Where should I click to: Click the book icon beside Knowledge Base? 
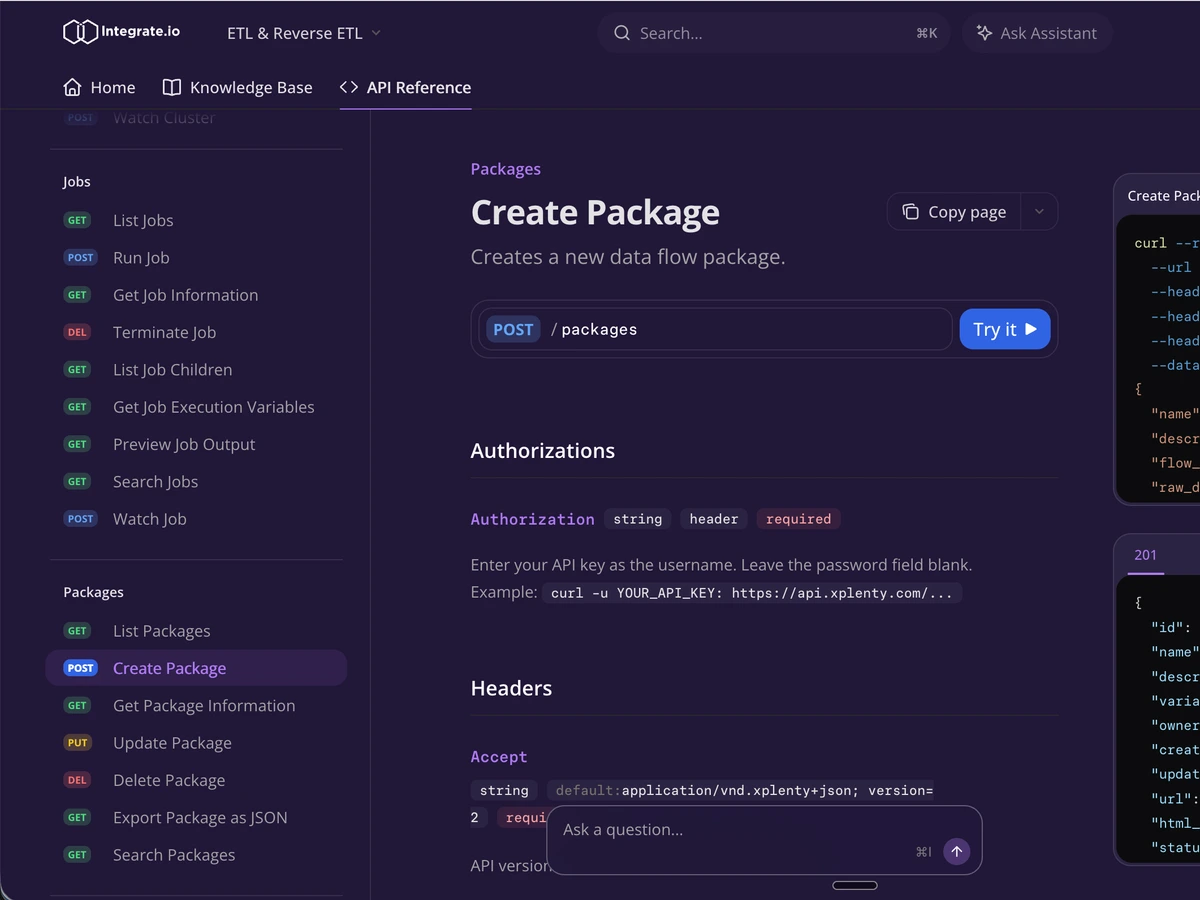[172, 87]
